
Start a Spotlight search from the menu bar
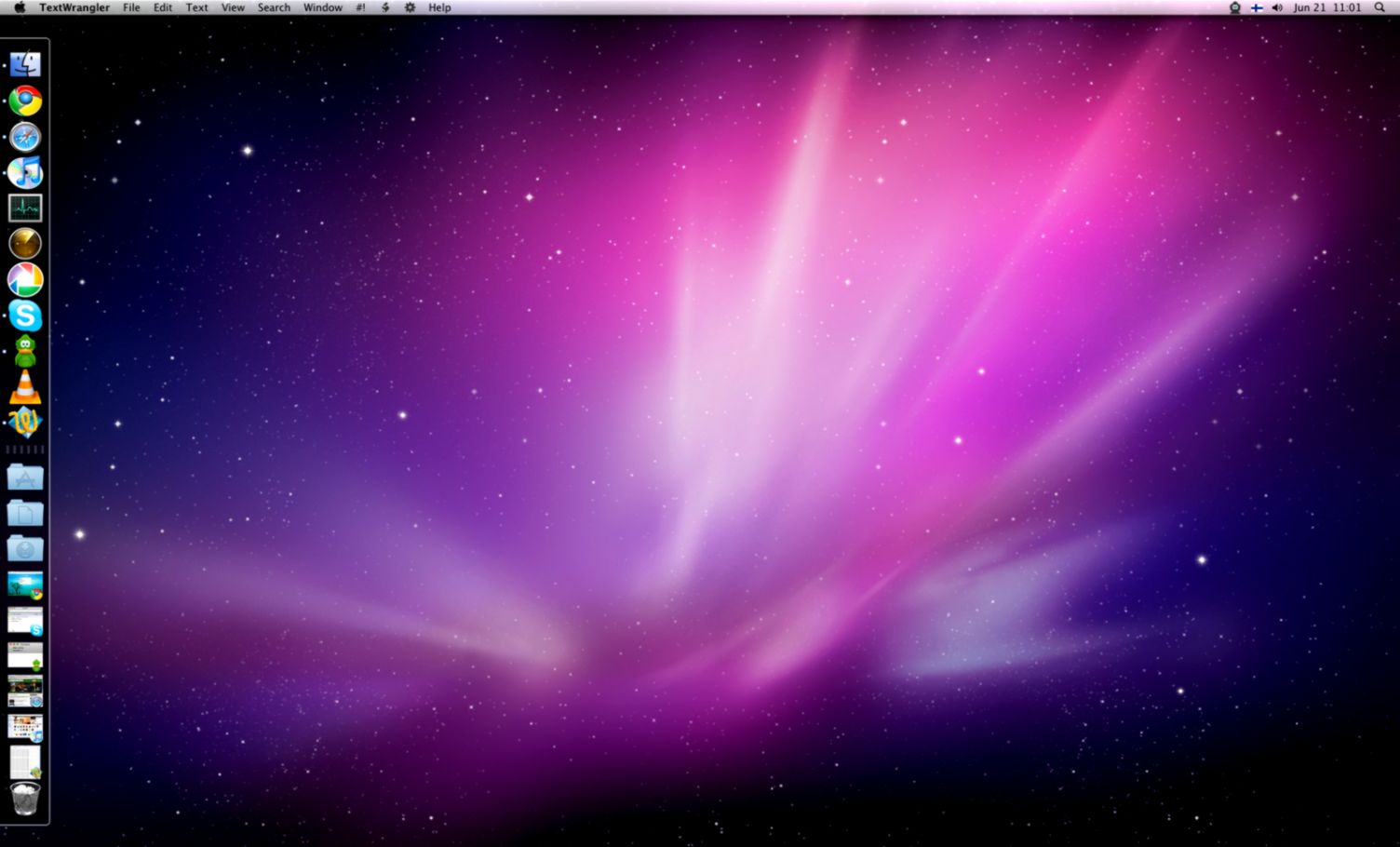click(1381, 7)
